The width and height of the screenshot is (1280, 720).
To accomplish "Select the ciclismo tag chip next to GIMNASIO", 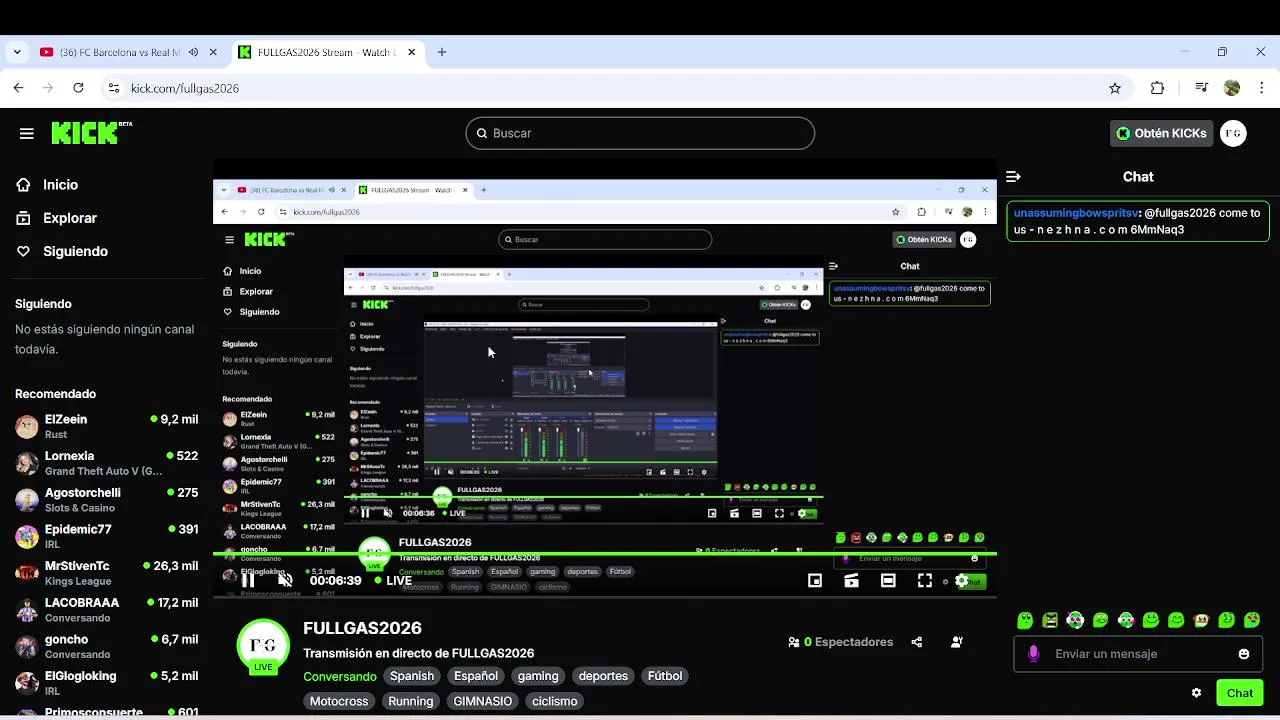I will pyautogui.click(x=555, y=701).
